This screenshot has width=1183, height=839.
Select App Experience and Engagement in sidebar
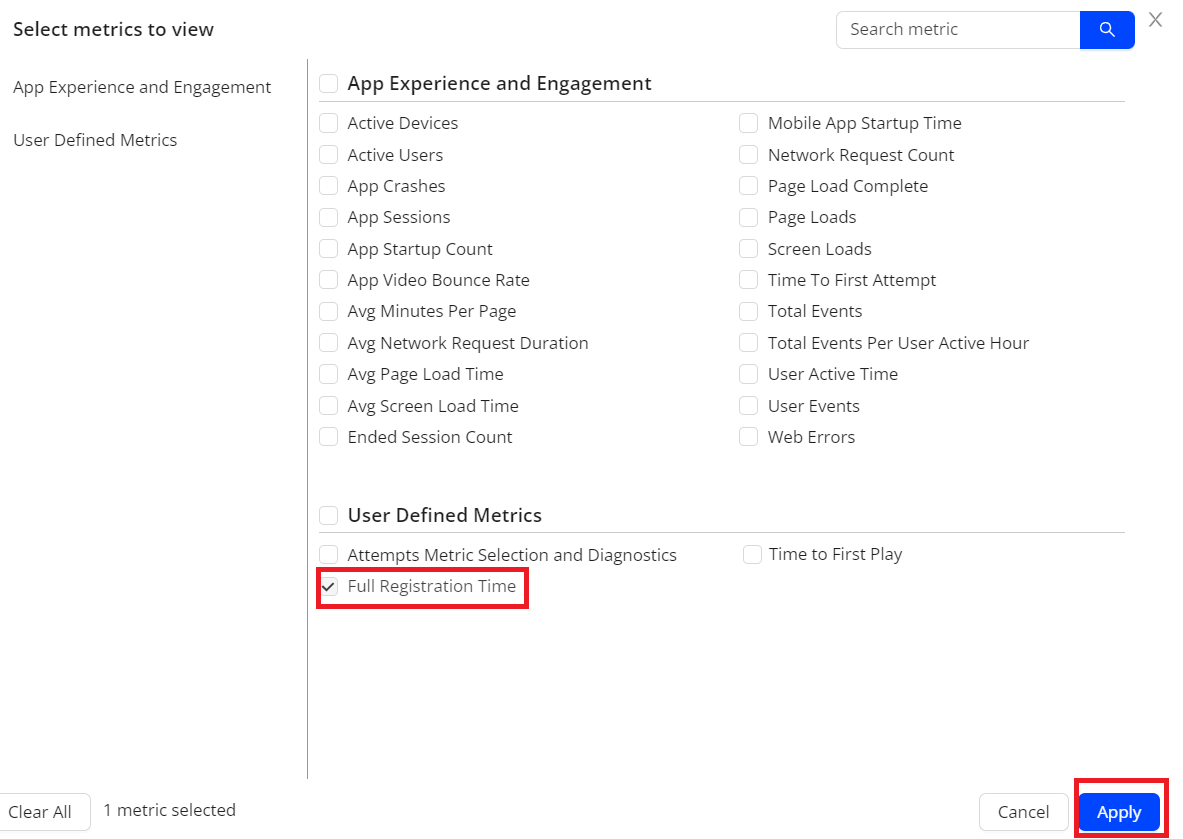(x=142, y=87)
